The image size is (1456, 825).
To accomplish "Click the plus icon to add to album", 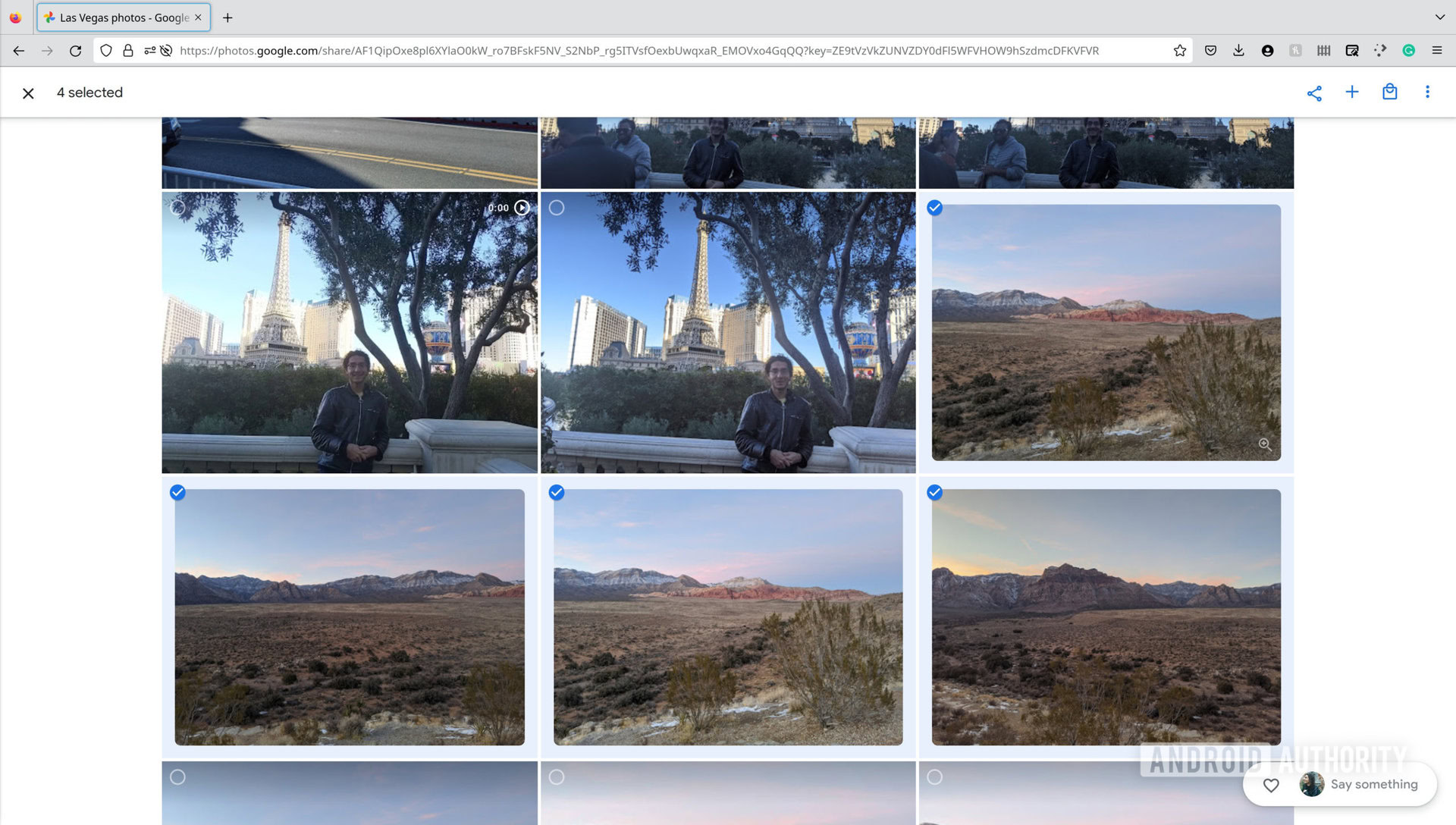I will coord(1351,92).
